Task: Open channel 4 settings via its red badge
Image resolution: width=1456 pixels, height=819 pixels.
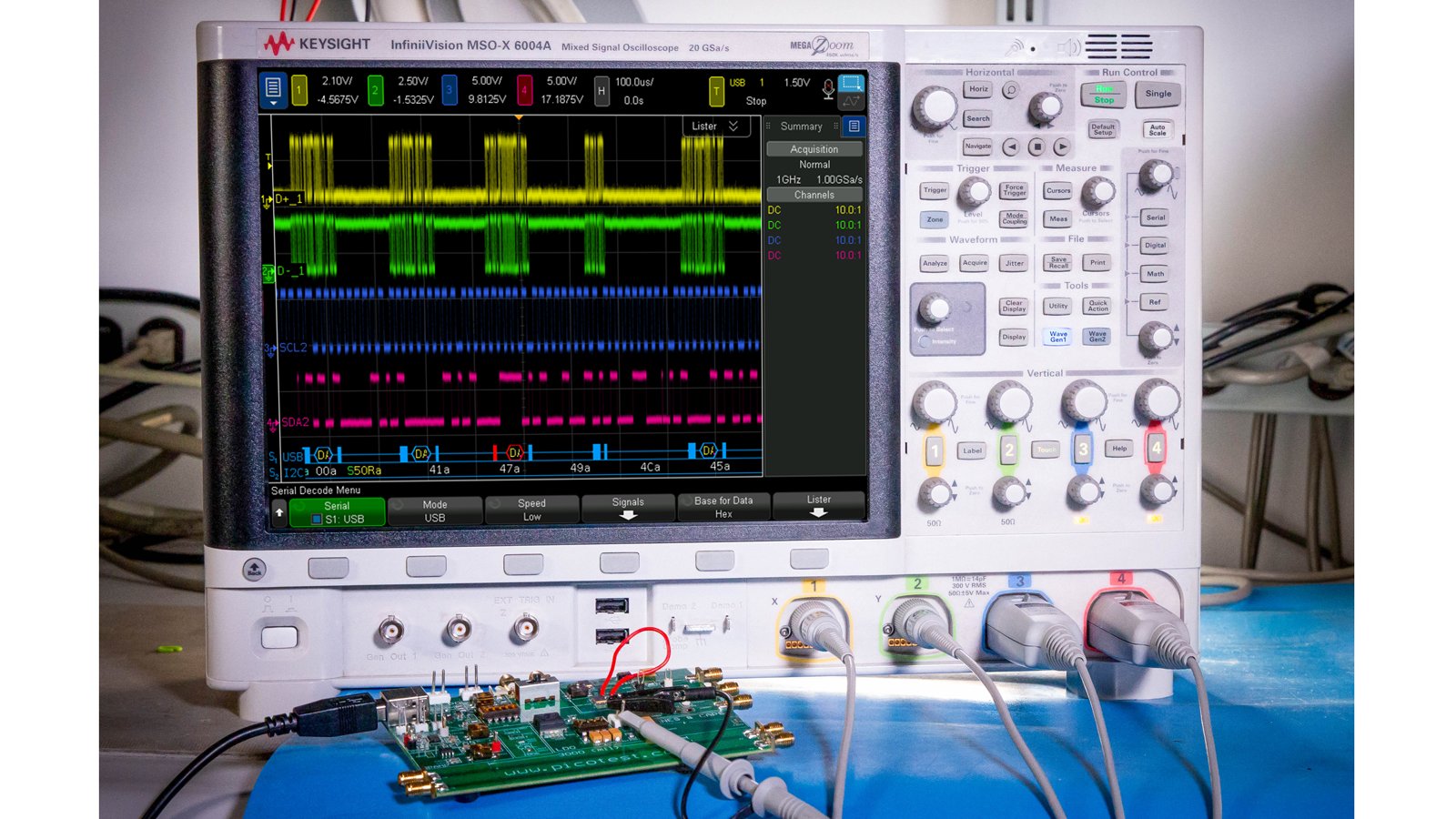Action: (x=523, y=91)
